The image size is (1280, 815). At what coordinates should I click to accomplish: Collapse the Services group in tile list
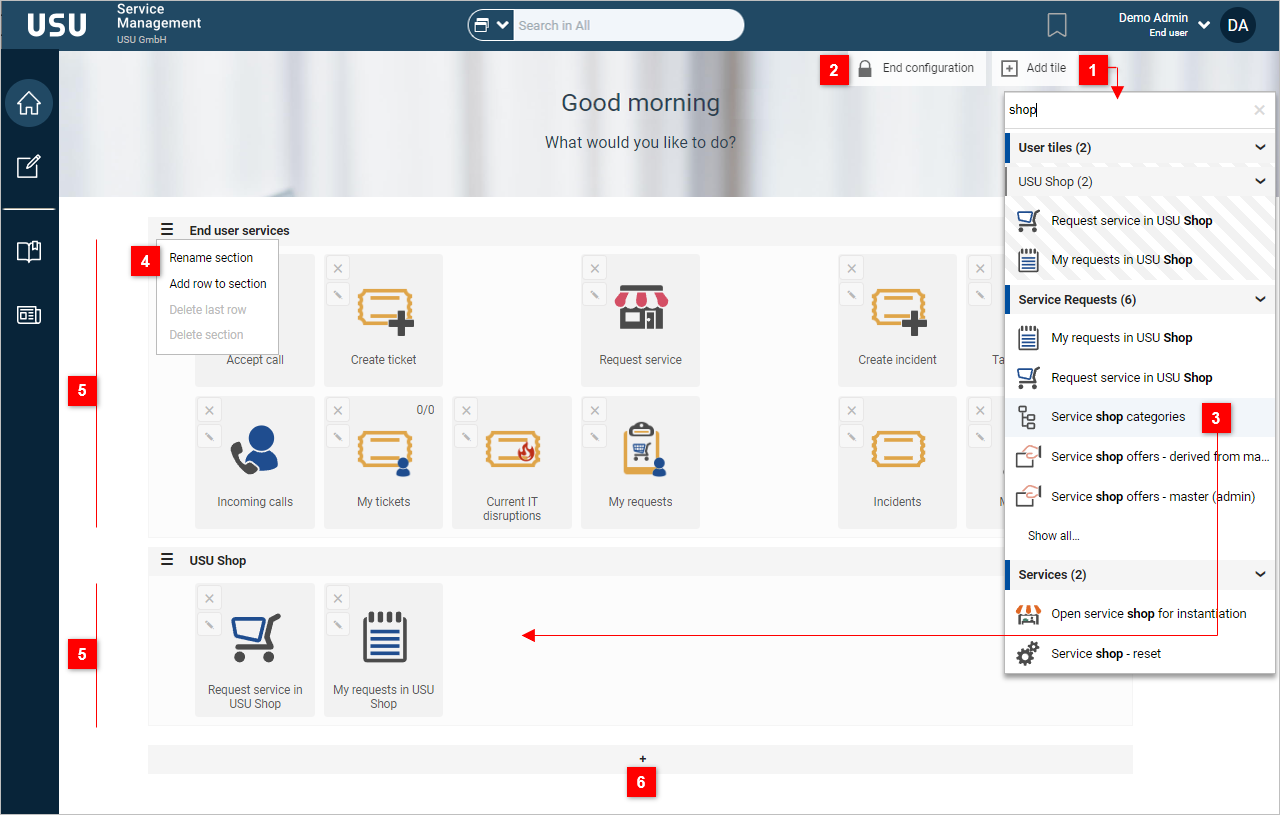(1260, 575)
